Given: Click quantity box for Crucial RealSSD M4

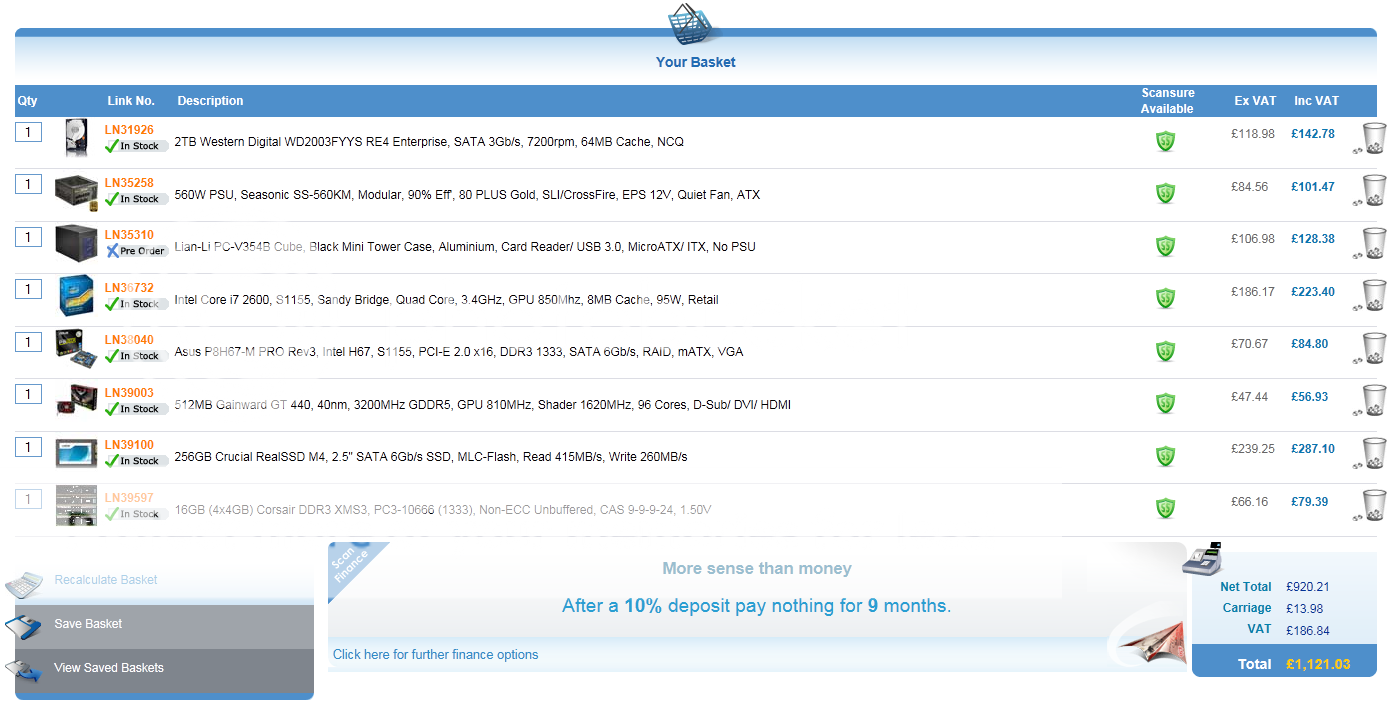Looking at the screenshot, I should (x=28, y=447).
